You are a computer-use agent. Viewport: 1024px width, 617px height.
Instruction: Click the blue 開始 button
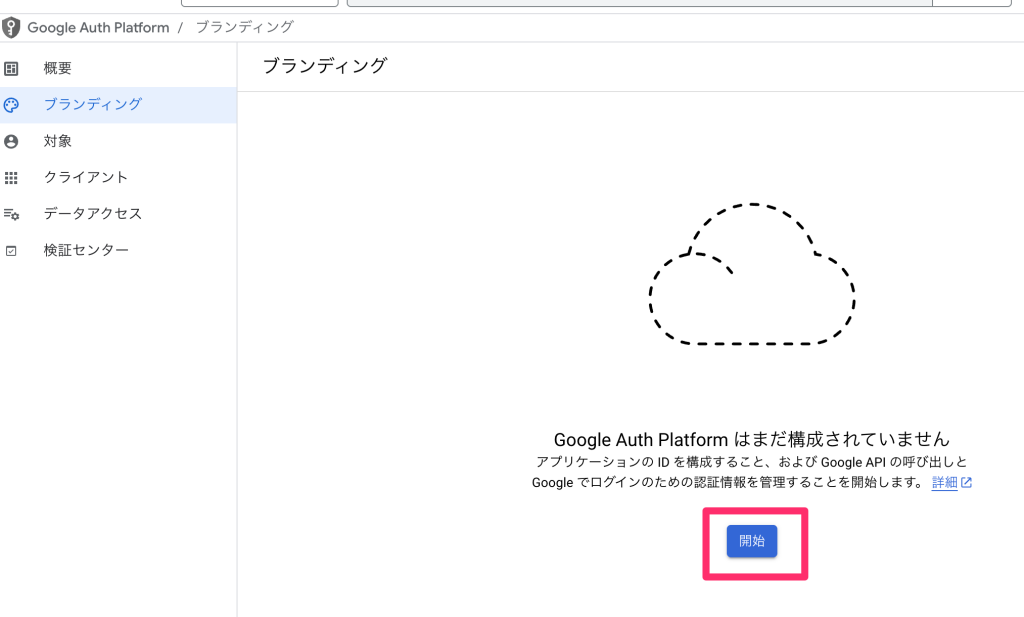(752, 541)
